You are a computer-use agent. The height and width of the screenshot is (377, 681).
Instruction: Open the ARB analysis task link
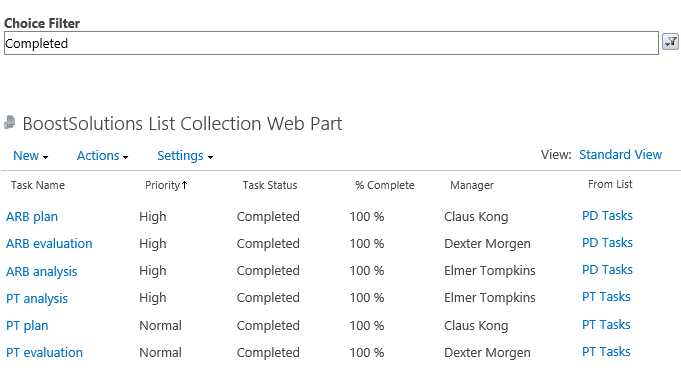tap(42, 271)
